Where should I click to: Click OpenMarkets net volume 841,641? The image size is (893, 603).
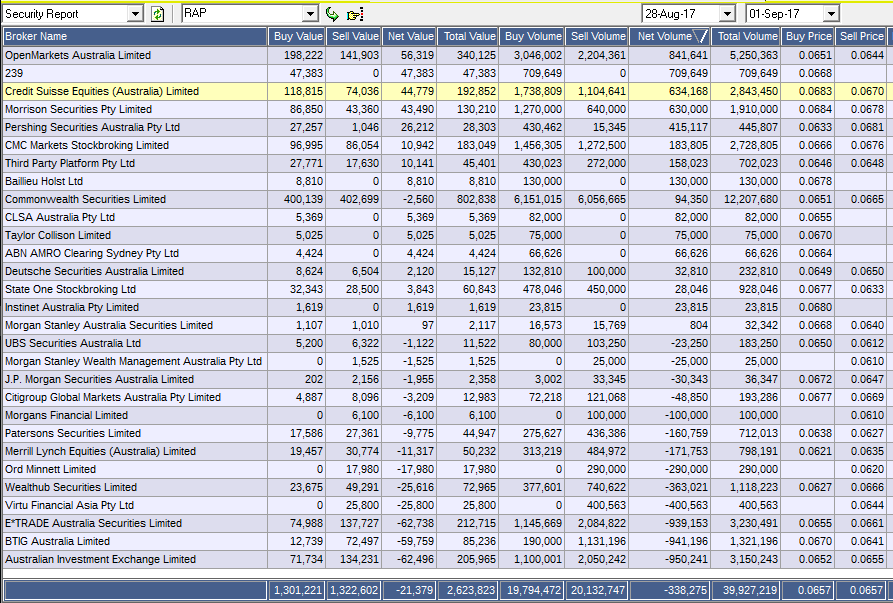coord(689,55)
